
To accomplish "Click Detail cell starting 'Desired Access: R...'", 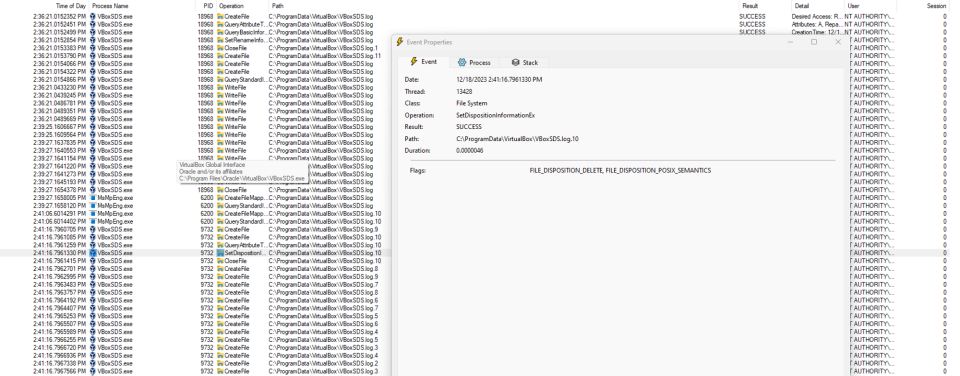I will tap(818, 17).
